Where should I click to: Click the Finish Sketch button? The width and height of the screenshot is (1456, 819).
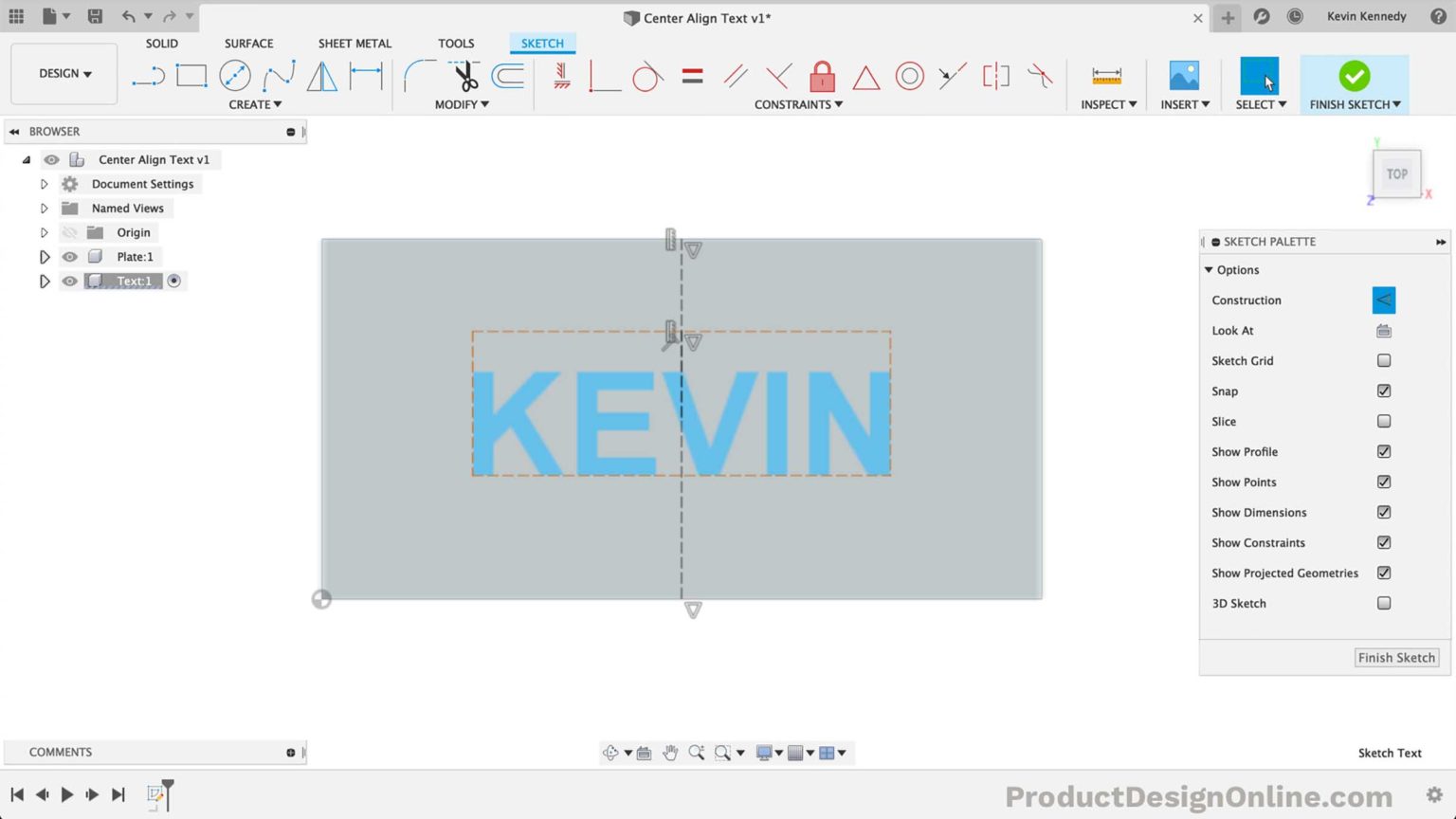(1396, 657)
